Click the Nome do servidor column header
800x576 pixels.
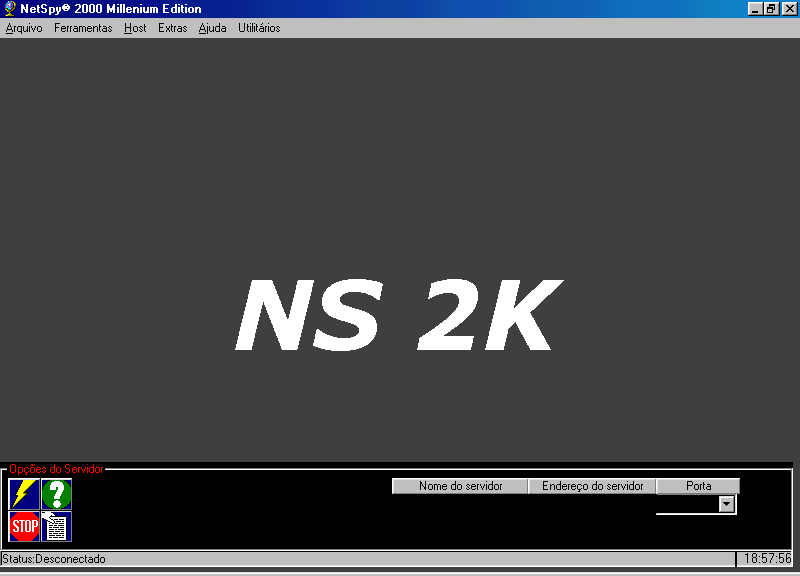point(460,486)
